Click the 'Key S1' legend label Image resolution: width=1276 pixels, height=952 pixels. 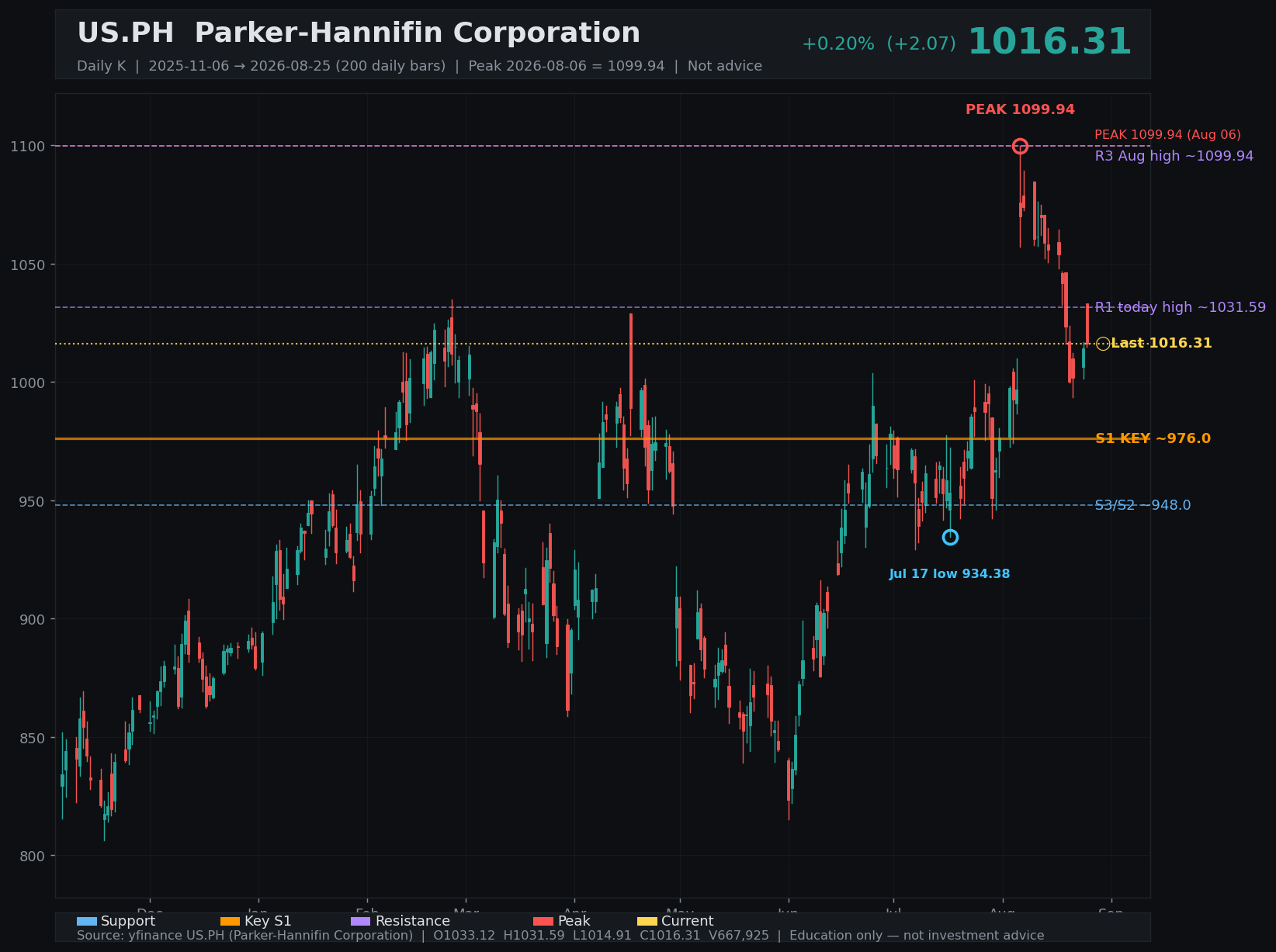[x=268, y=921]
